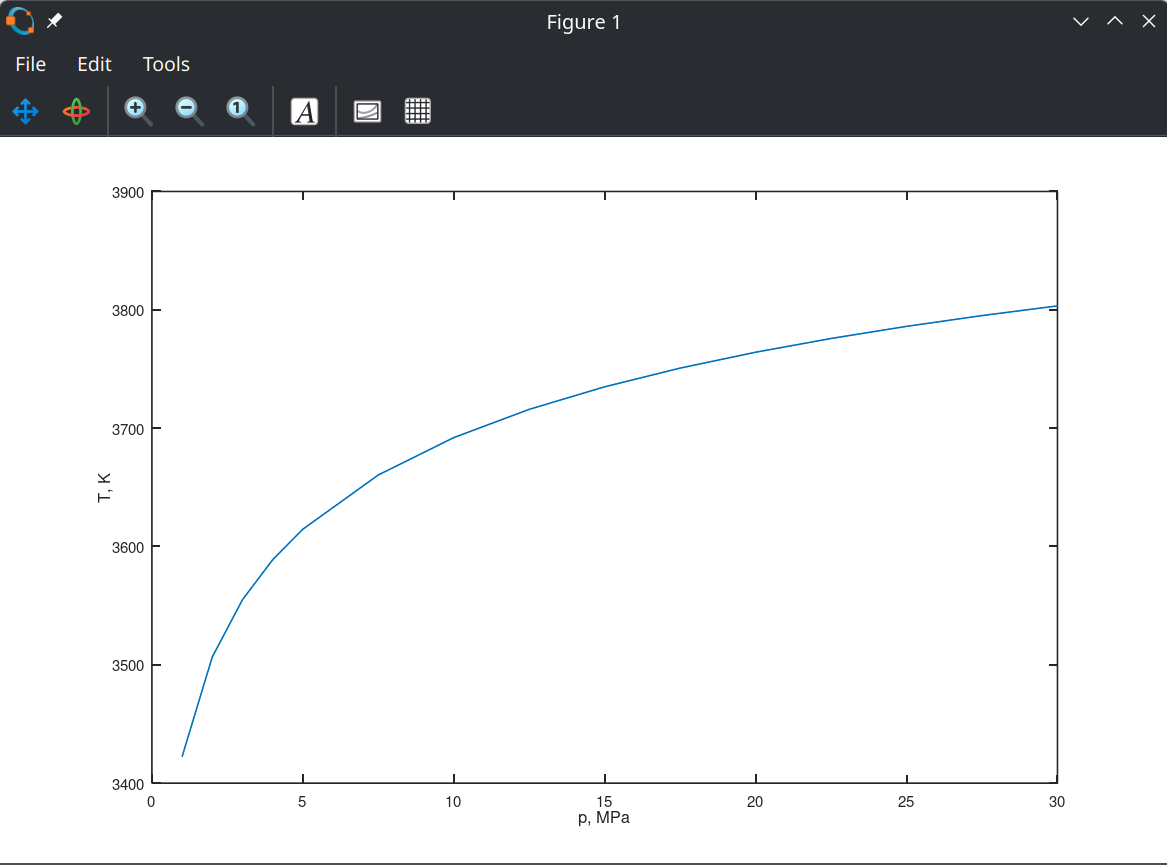Click the up chevron in the title bar

coord(1114,21)
